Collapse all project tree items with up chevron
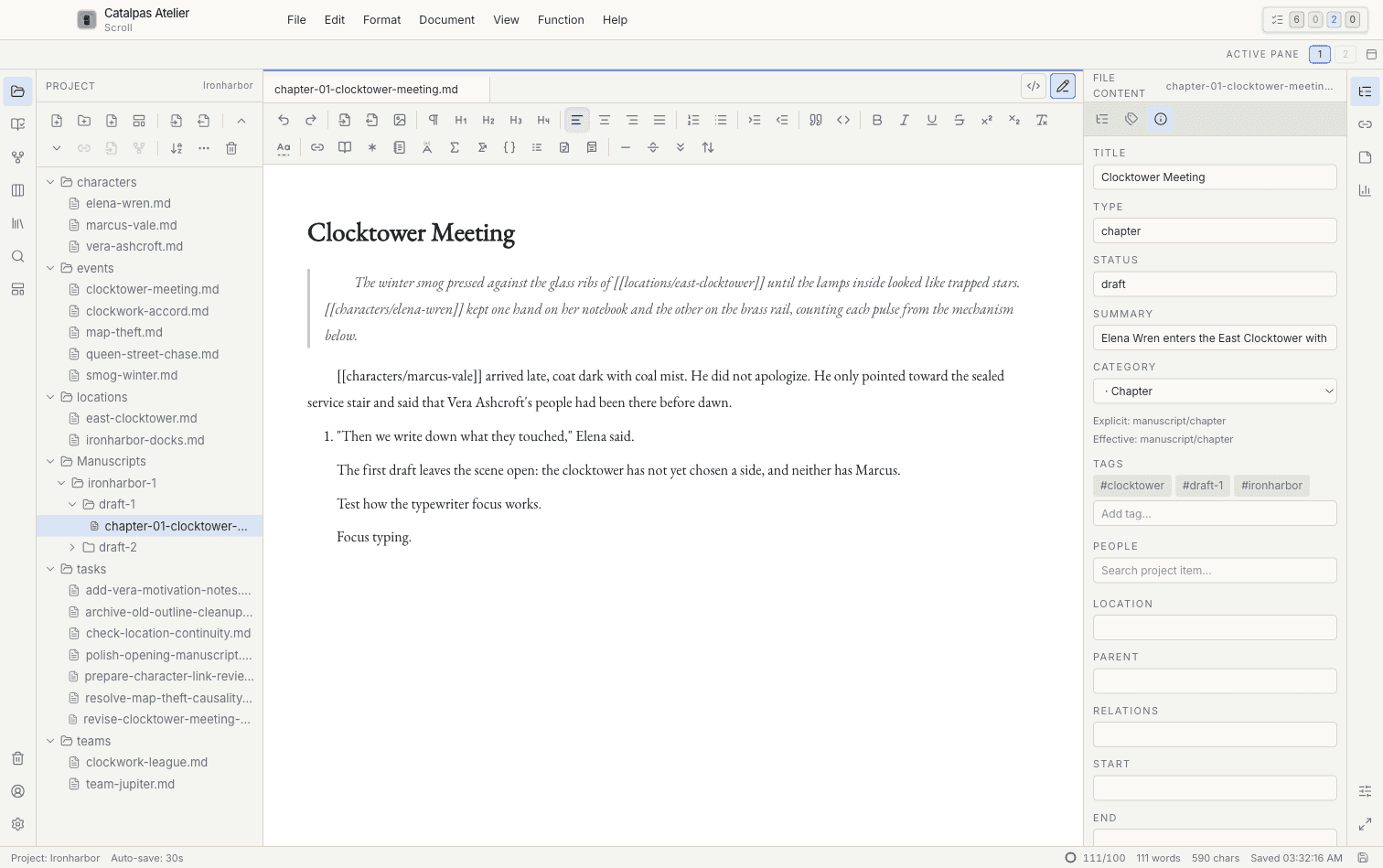Screen dimensions: 1383x868 (x=241, y=121)
